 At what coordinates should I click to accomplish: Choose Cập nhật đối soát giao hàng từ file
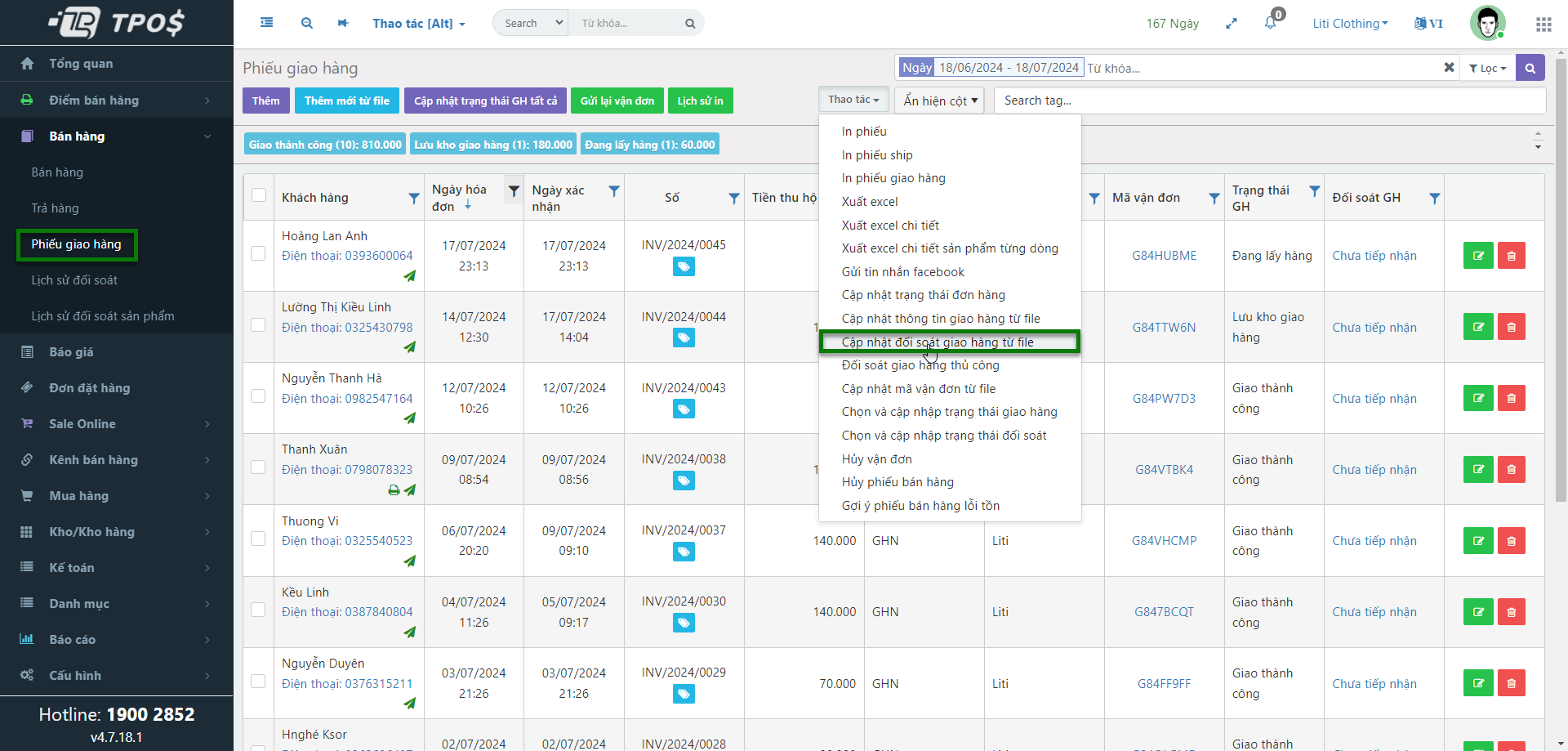point(950,342)
